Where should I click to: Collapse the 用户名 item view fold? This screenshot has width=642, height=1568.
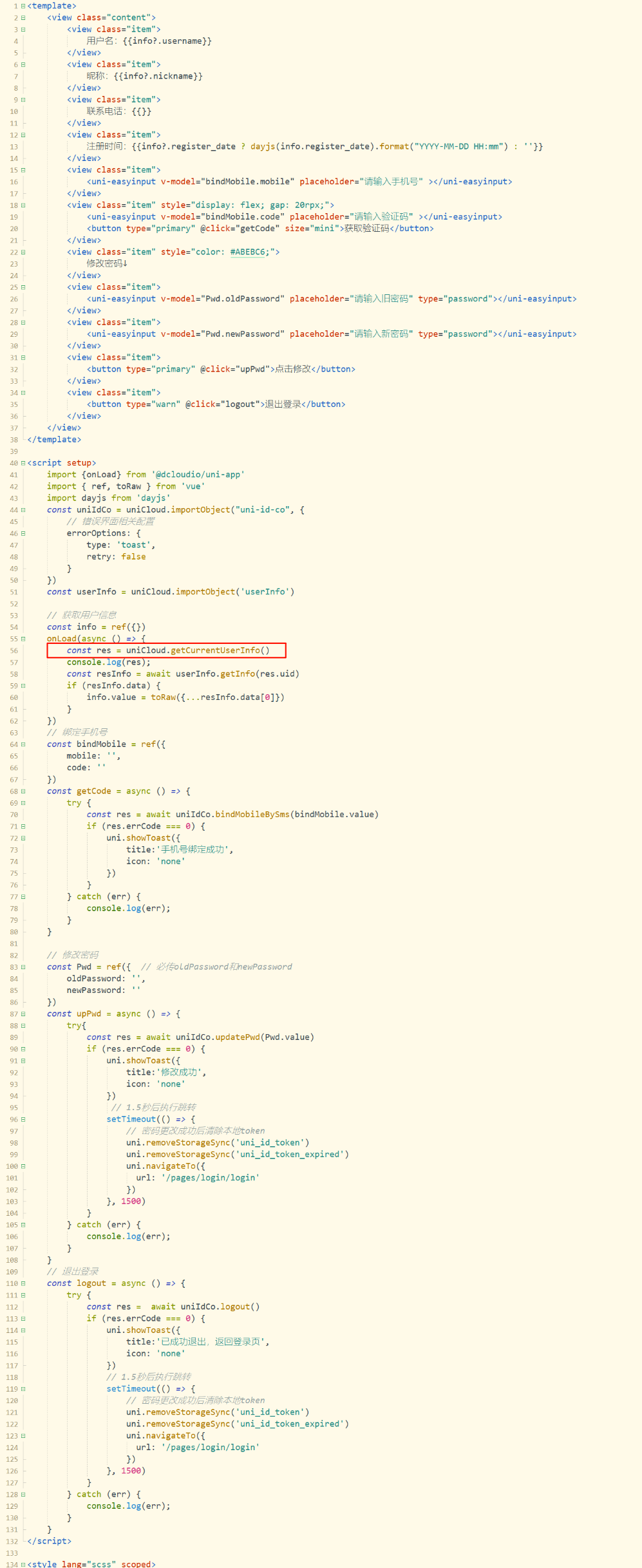click(23, 29)
